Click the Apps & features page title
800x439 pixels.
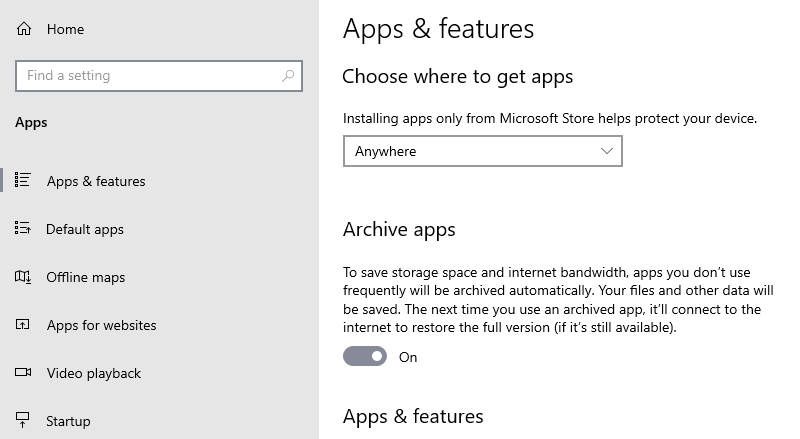(438, 29)
